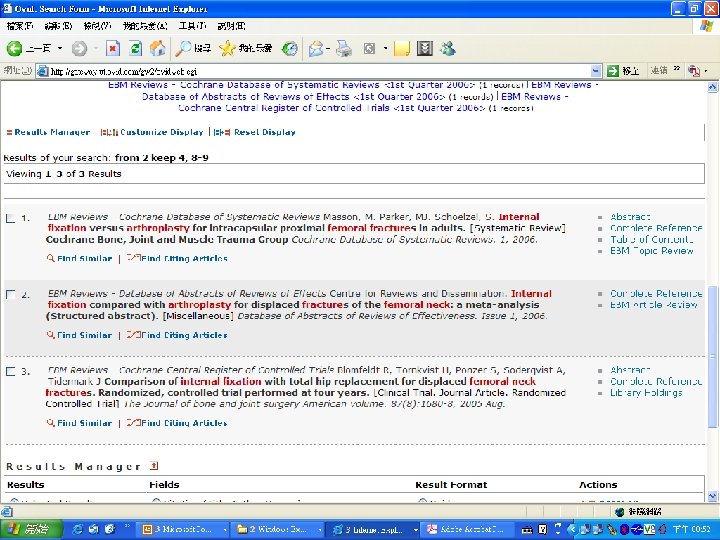Click the page icon in the address bar
The height and width of the screenshot is (540, 720).
click(x=43, y=71)
